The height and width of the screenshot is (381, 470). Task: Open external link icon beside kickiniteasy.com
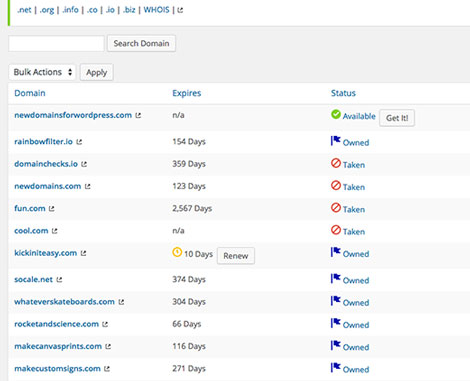83,253
